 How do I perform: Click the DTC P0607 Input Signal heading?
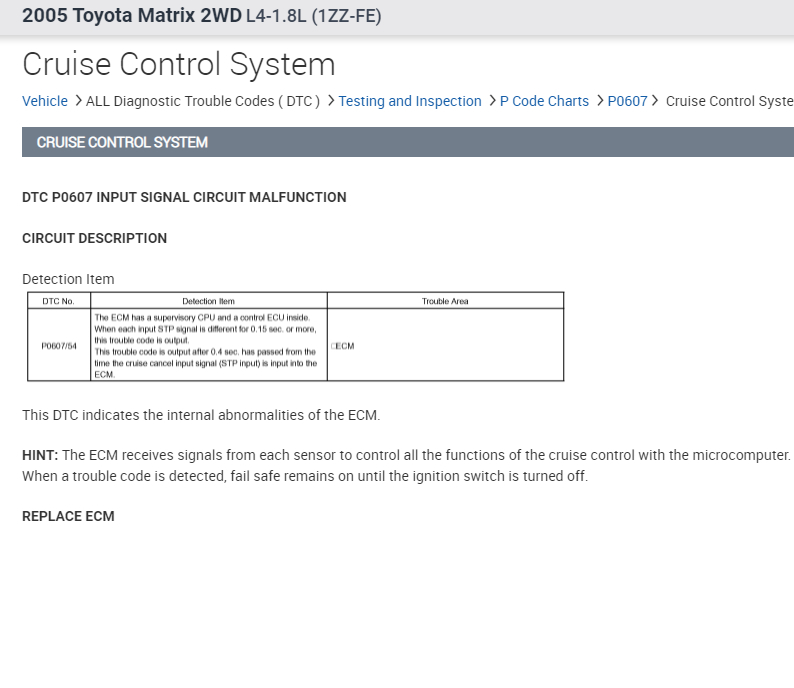tap(184, 197)
